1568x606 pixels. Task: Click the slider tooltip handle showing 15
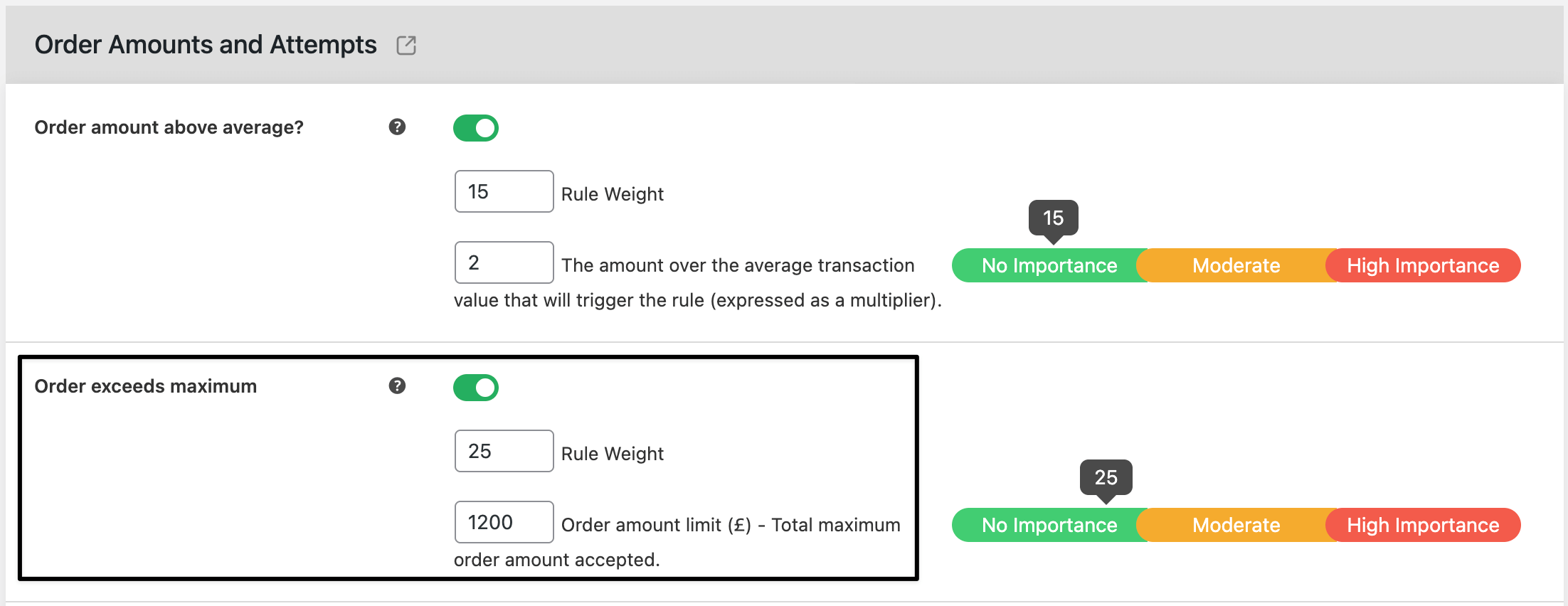(1054, 219)
